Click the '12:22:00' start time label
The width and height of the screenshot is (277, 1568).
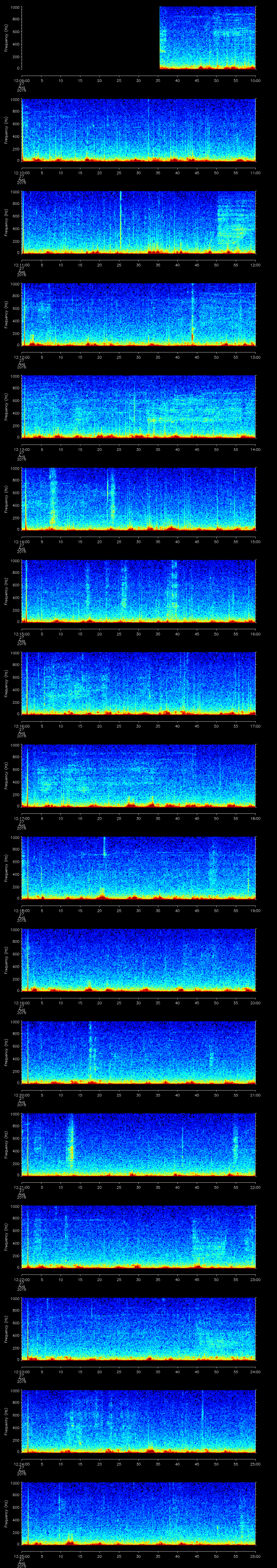22,1279
